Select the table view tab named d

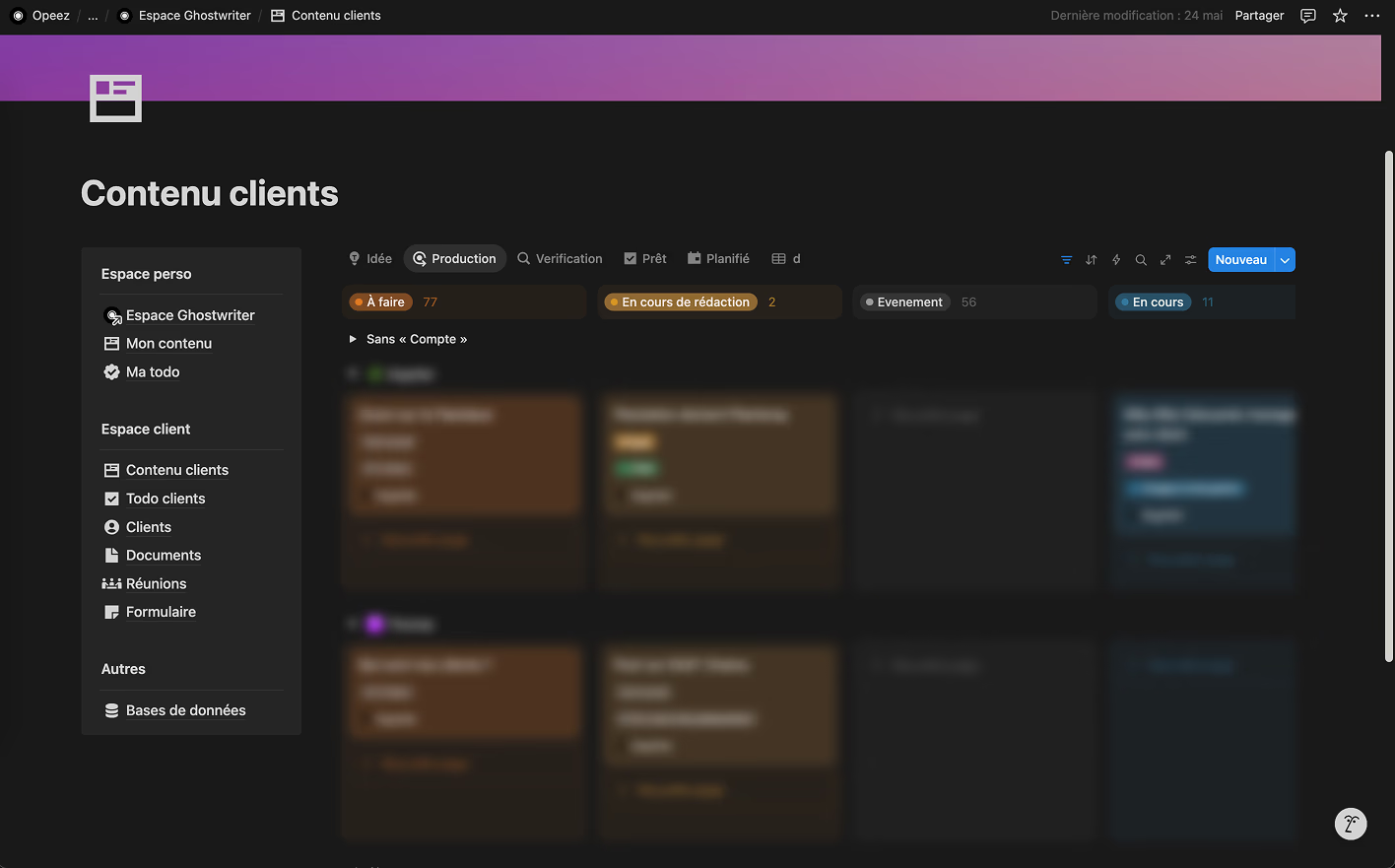click(x=786, y=259)
